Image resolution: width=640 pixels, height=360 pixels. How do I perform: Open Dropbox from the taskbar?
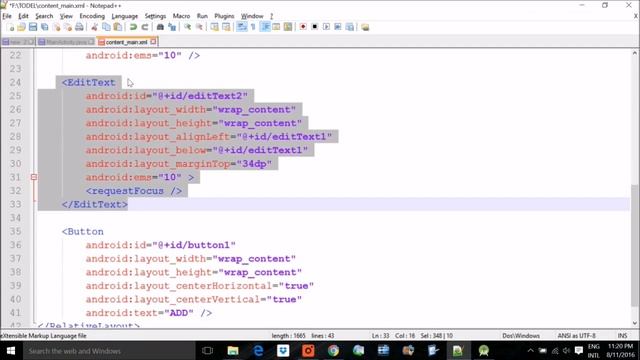click(x=283, y=351)
